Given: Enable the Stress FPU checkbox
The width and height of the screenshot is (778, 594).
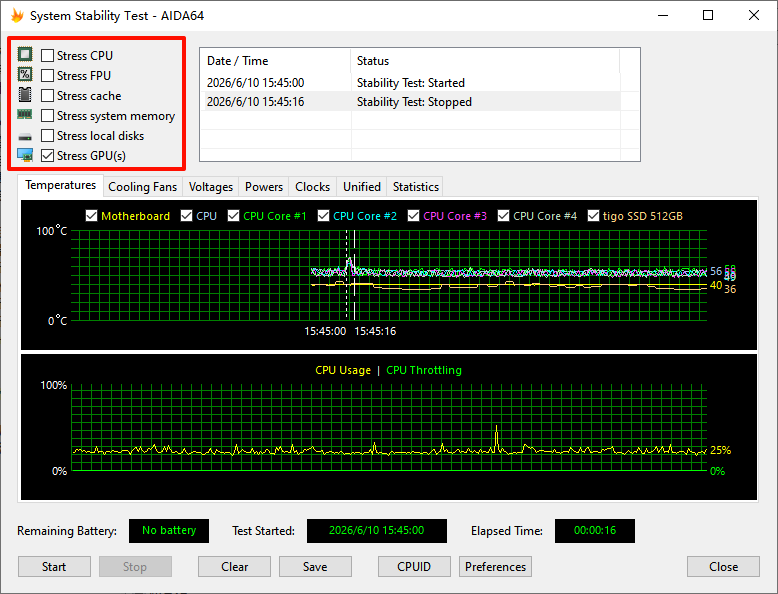Looking at the screenshot, I should click(48, 75).
